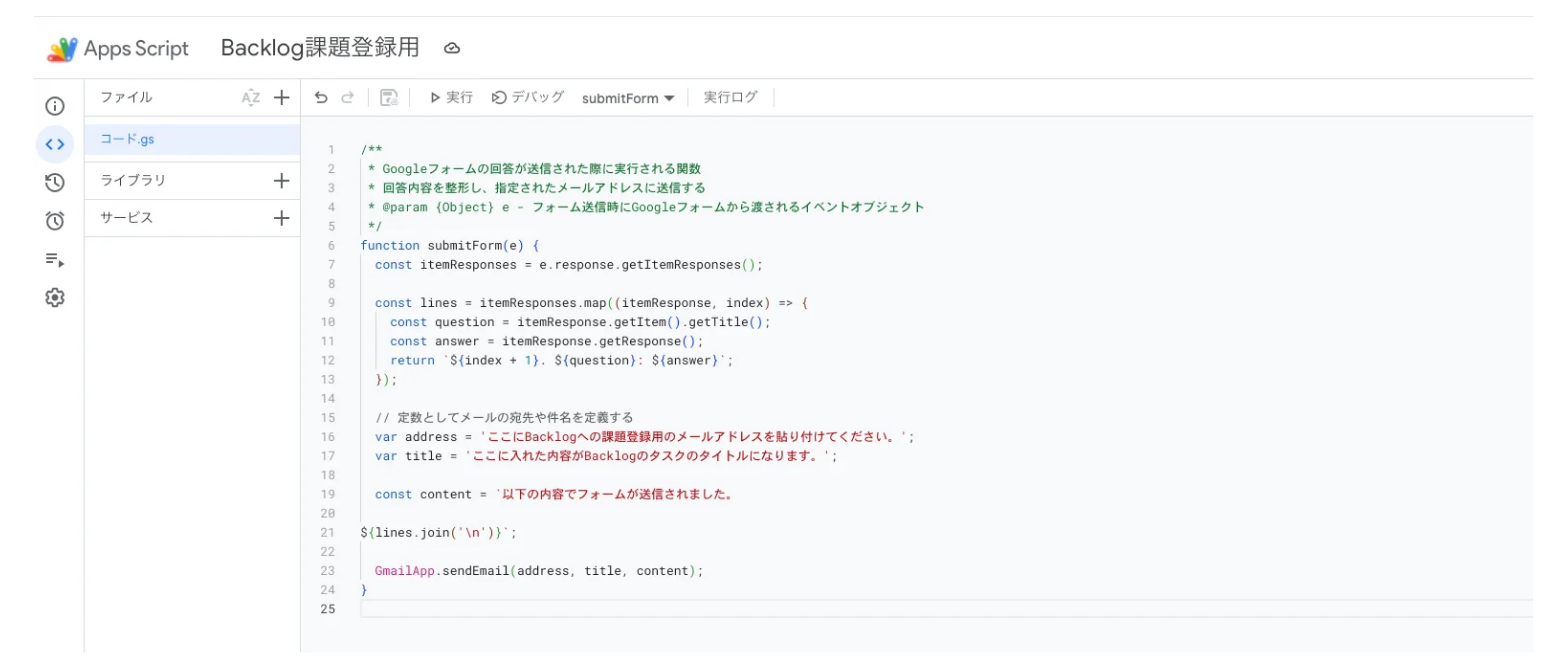Click the const lines map line
Image resolution: width=1567 pixels, height=666 pixels.
[x=591, y=303]
